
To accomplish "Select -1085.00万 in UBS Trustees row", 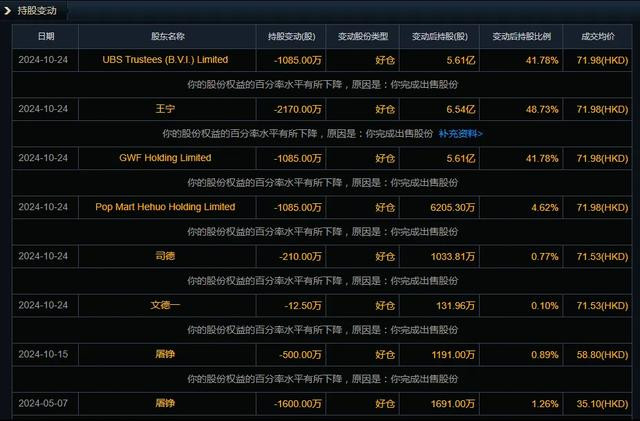I will (298, 60).
